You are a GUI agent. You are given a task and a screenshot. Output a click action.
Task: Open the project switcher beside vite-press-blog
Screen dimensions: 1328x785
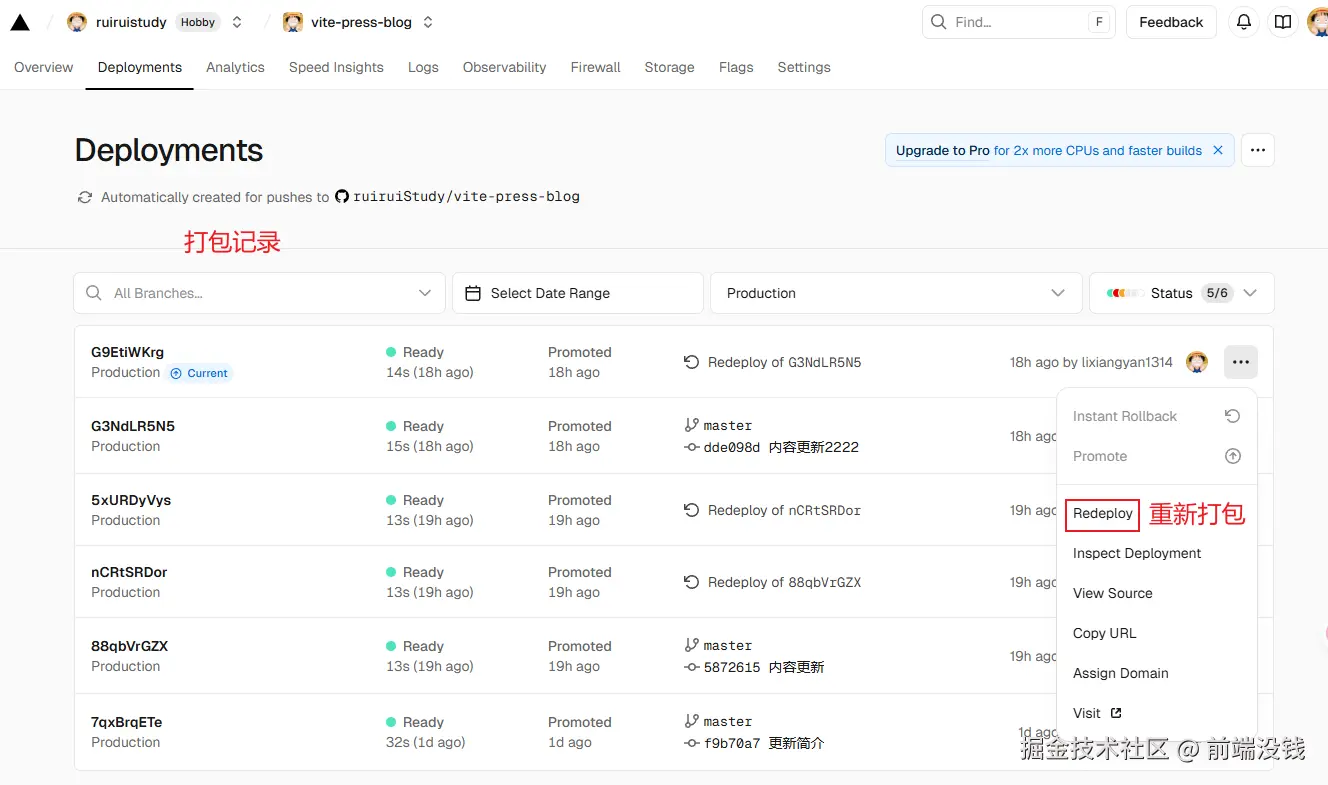point(428,22)
